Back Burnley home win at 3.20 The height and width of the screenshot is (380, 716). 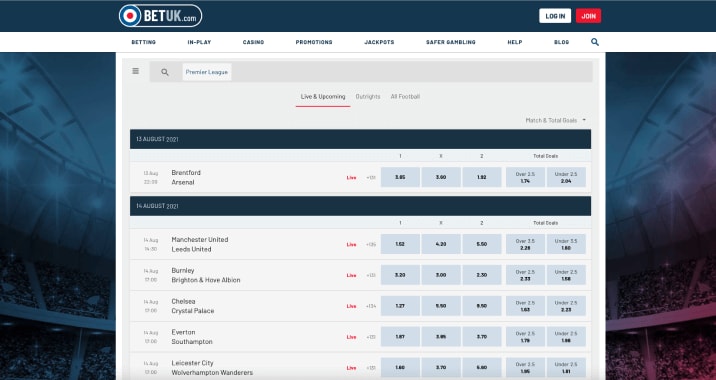point(400,275)
